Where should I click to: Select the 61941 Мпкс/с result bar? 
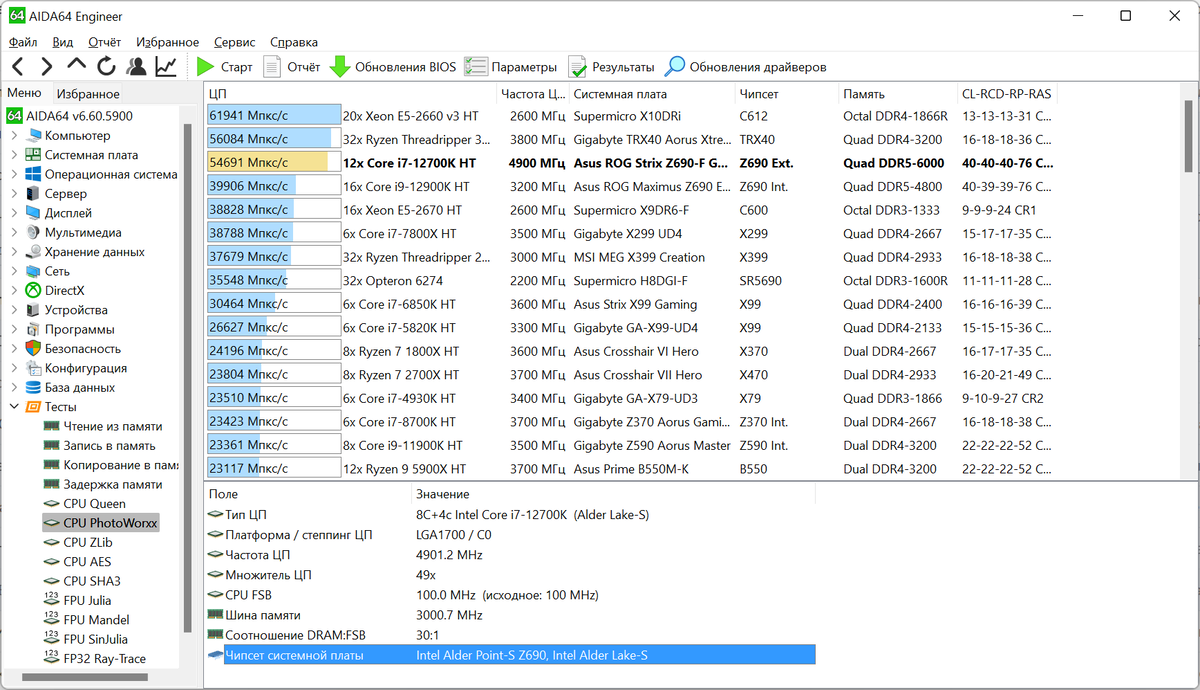point(273,115)
